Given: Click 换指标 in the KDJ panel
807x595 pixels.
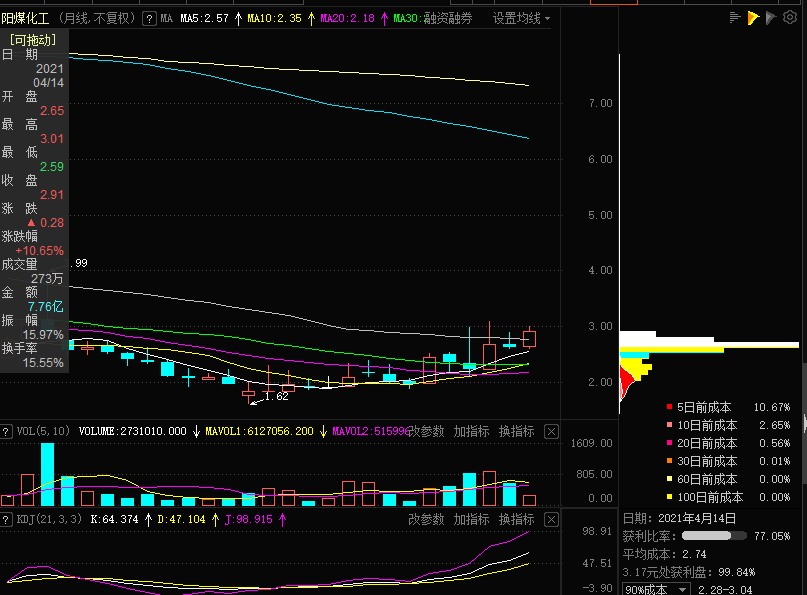Looking at the screenshot, I should pyautogui.click(x=516, y=519).
